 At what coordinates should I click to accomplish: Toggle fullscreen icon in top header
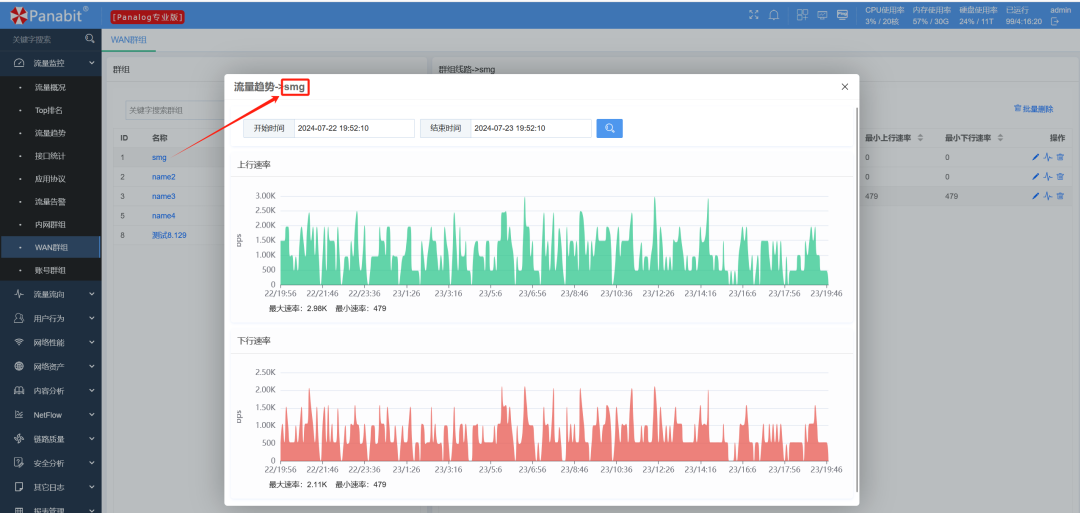[x=754, y=15]
